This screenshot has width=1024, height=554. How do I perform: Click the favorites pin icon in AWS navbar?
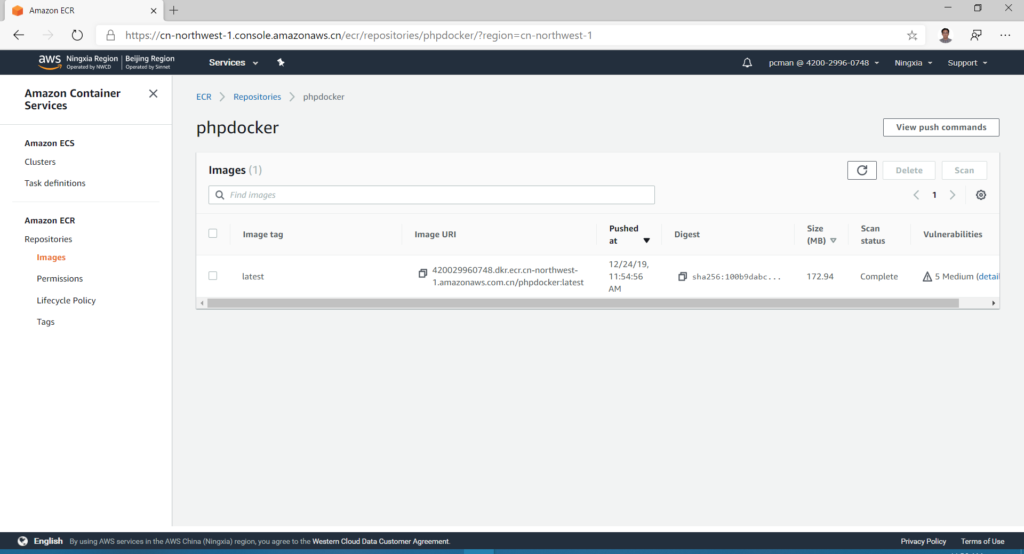pos(281,63)
